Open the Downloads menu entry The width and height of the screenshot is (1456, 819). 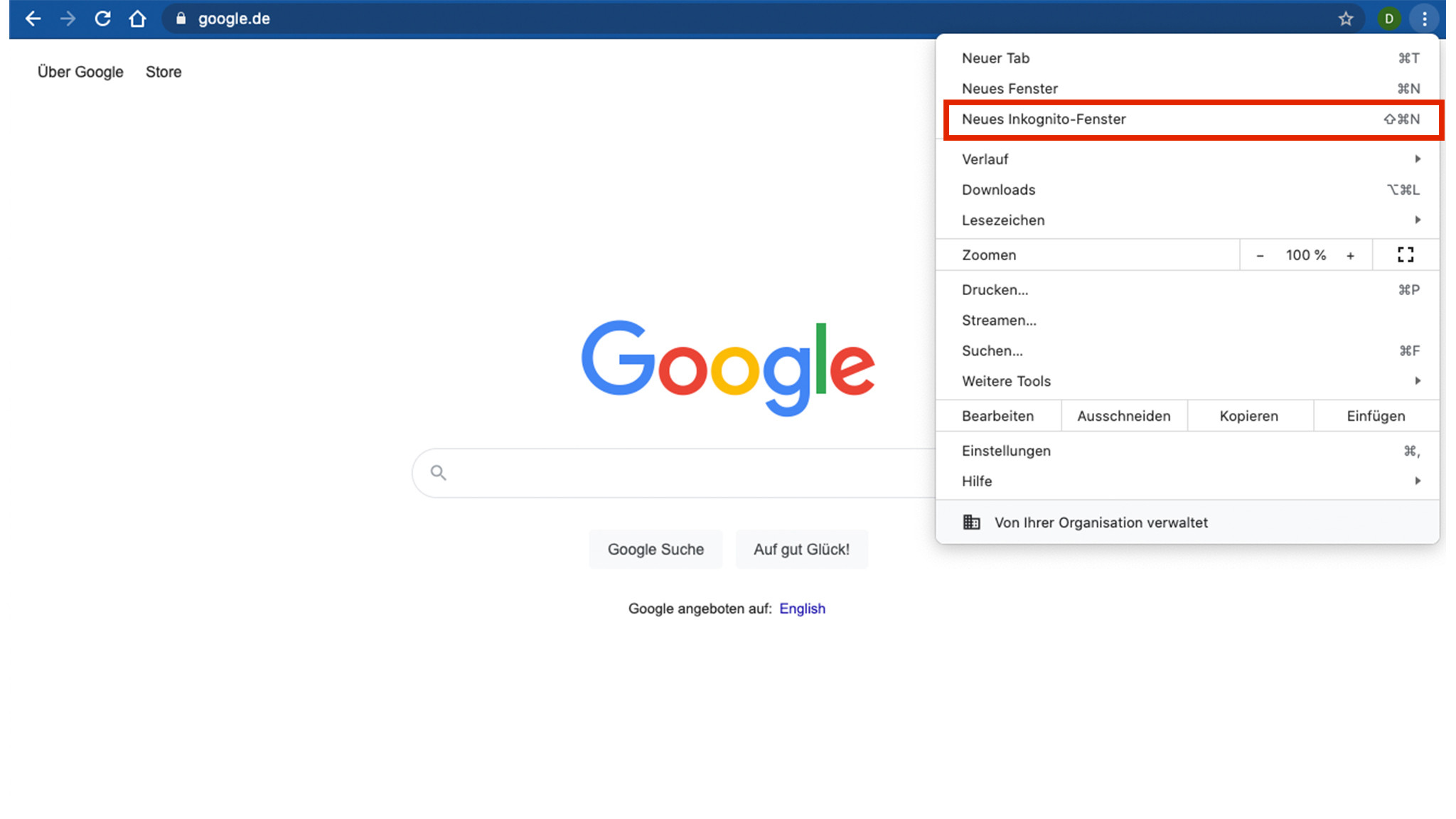[1187, 190]
